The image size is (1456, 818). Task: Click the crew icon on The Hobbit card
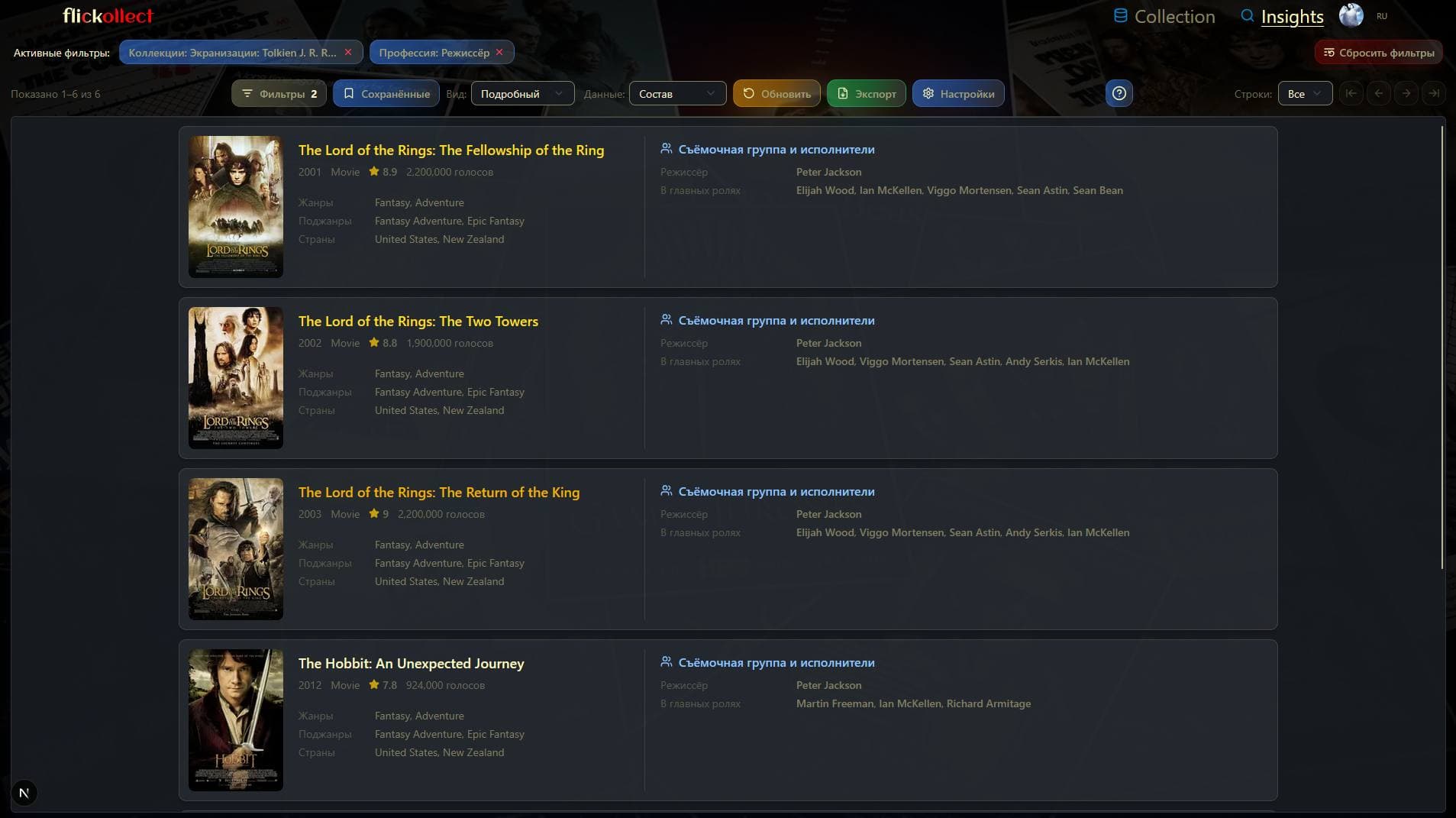tap(667, 662)
